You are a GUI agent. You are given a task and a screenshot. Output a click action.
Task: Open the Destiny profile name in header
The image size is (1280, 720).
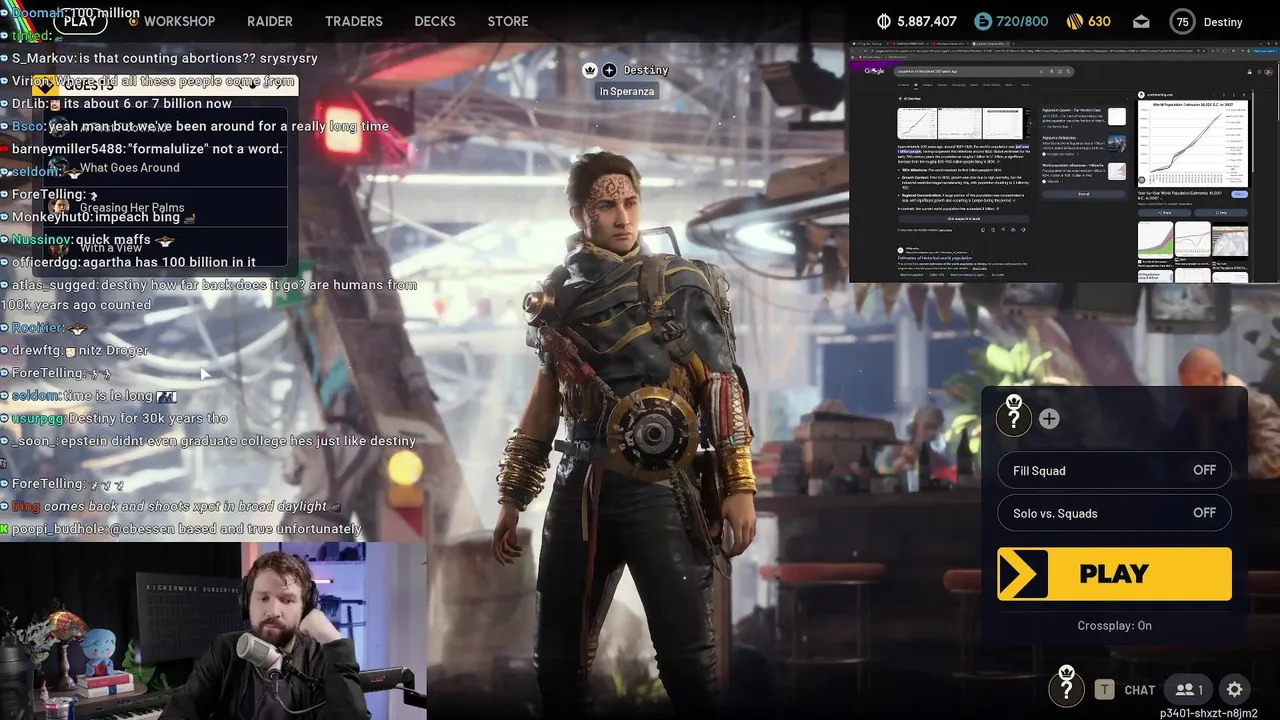[1223, 22]
